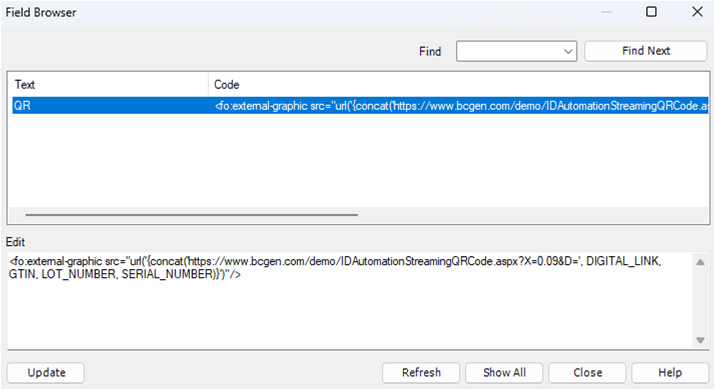Select the QR row in the Text column

point(110,106)
